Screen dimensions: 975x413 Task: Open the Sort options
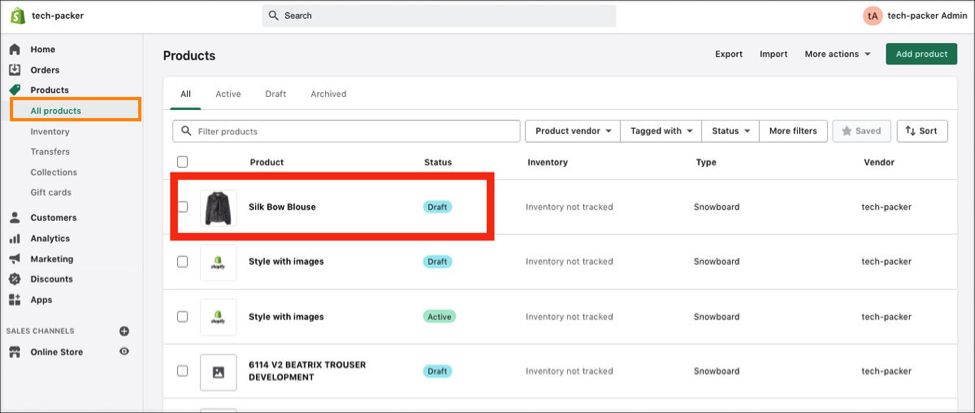922,131
